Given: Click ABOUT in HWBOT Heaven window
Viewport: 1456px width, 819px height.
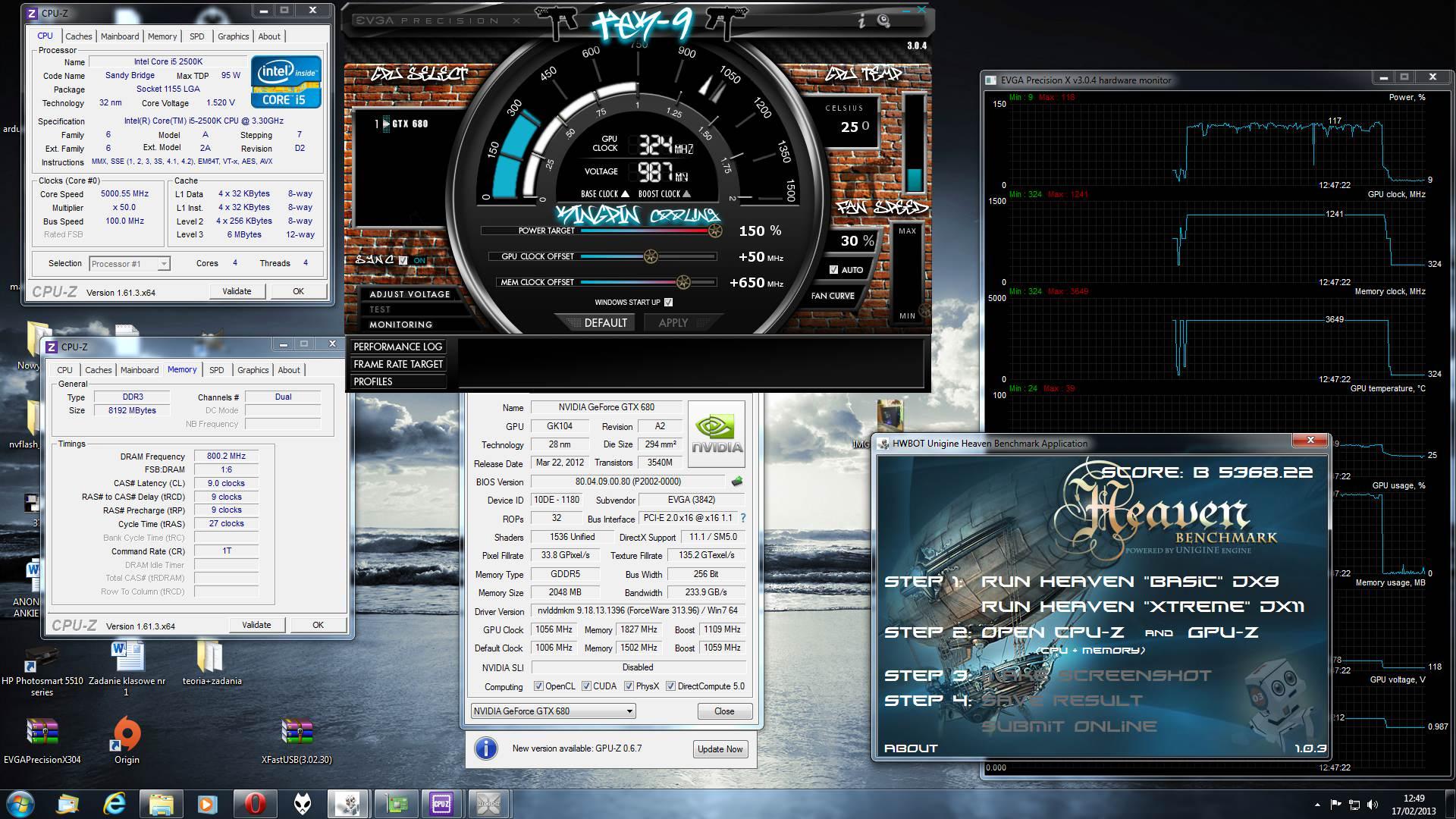Looking at the screenshot, I should click(911, 748).
